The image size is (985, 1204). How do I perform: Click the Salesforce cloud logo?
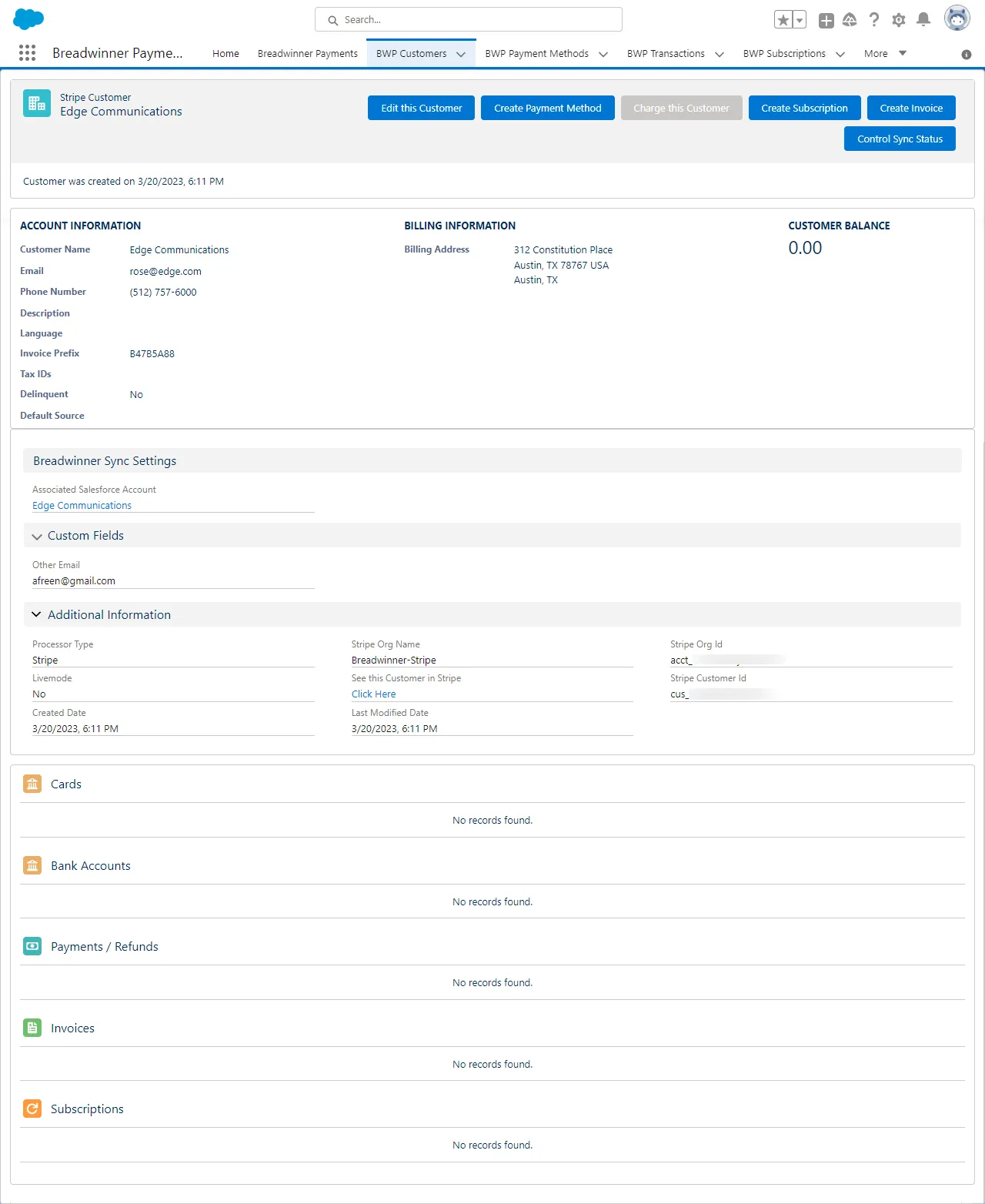[28, 19]
